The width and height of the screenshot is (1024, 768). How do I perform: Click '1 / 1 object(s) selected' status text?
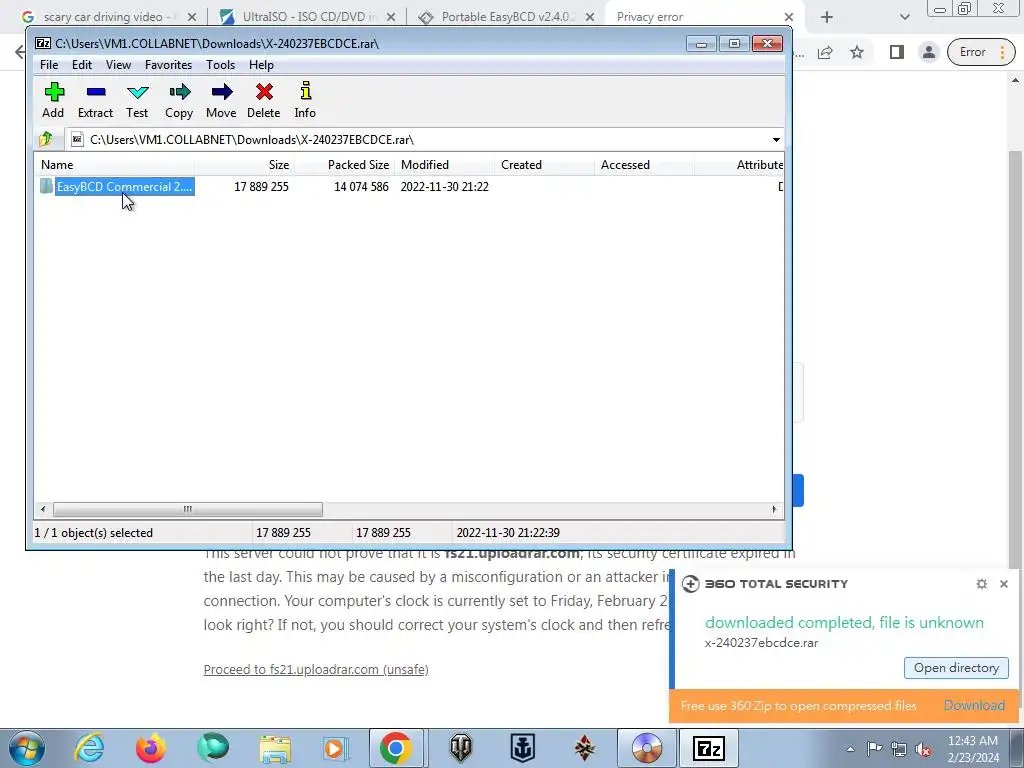click(93, 533)
